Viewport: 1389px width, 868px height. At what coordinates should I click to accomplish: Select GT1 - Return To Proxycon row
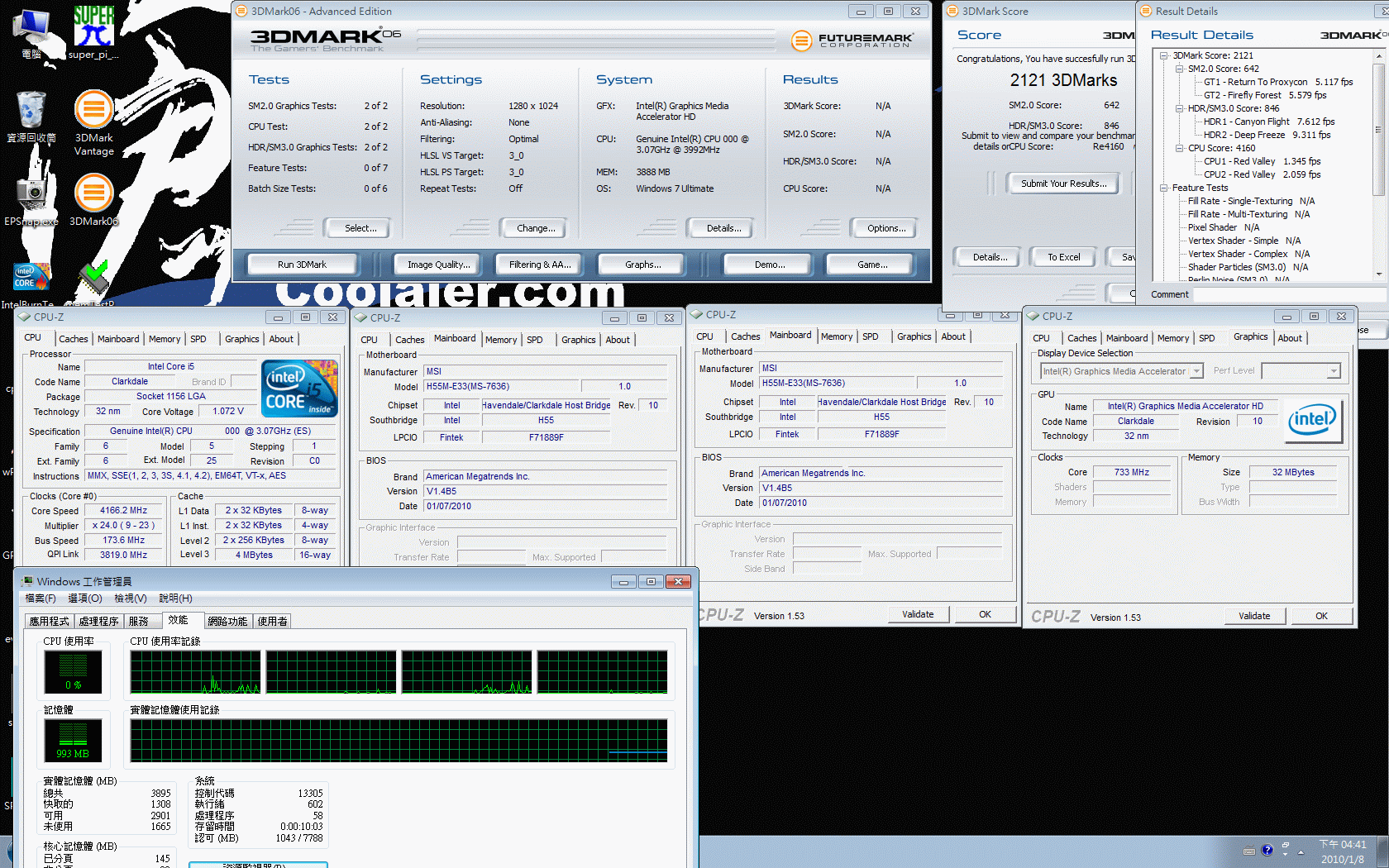point(1278,82)
